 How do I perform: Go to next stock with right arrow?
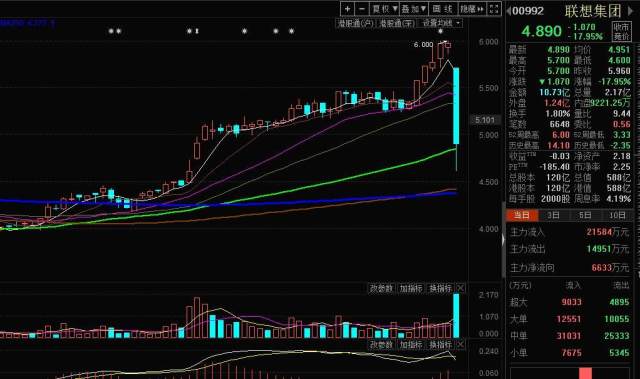[630, 11]
